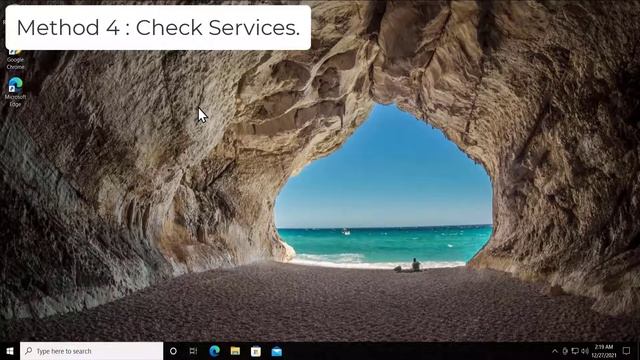Viewport: 640px width, 360px height.
Task: Open Microsoft Store from the taskbar
Action: (256, 351)
